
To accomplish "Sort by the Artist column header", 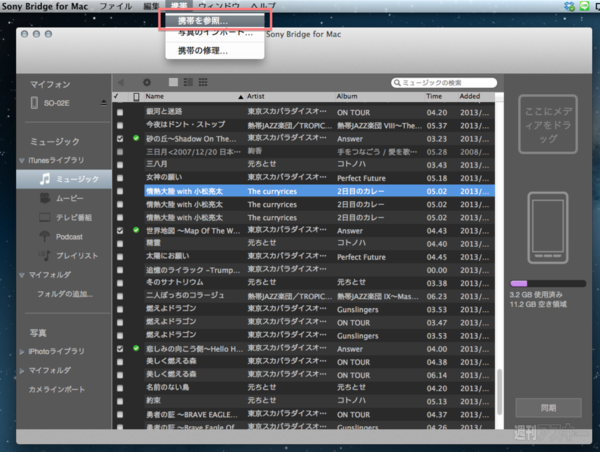I will coord(289,96).
